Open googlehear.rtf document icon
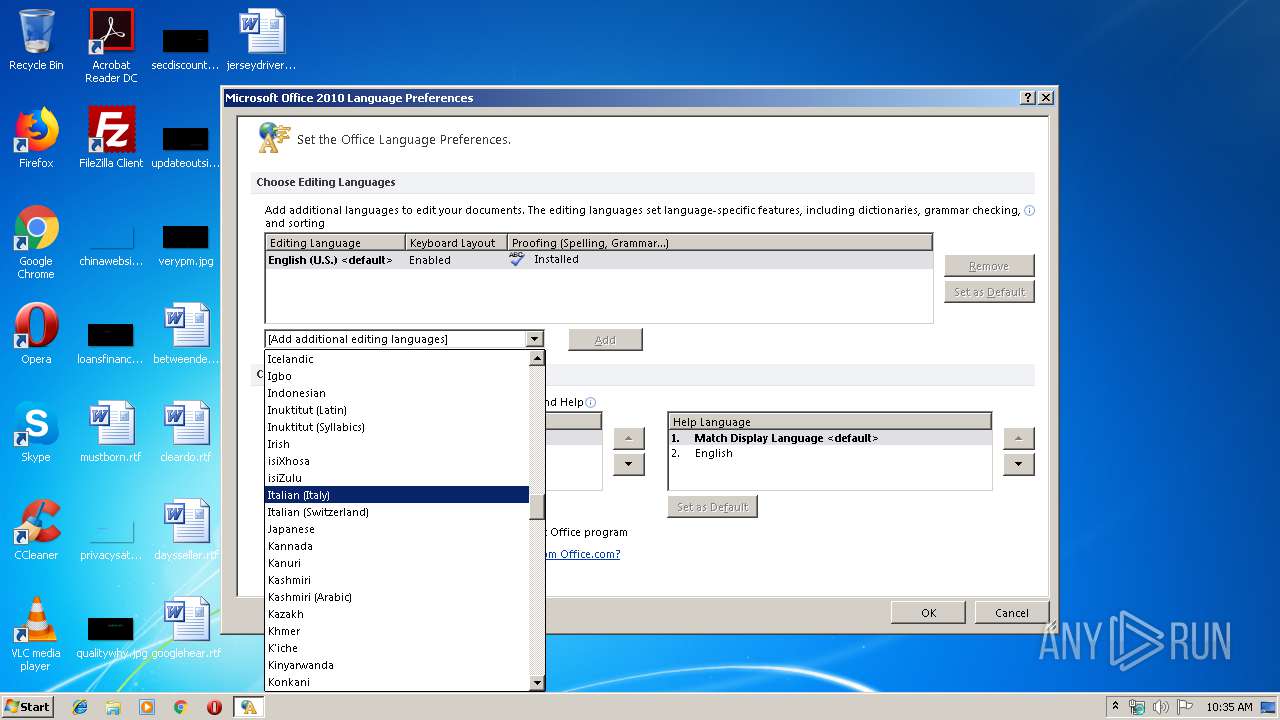 (186, 628)
